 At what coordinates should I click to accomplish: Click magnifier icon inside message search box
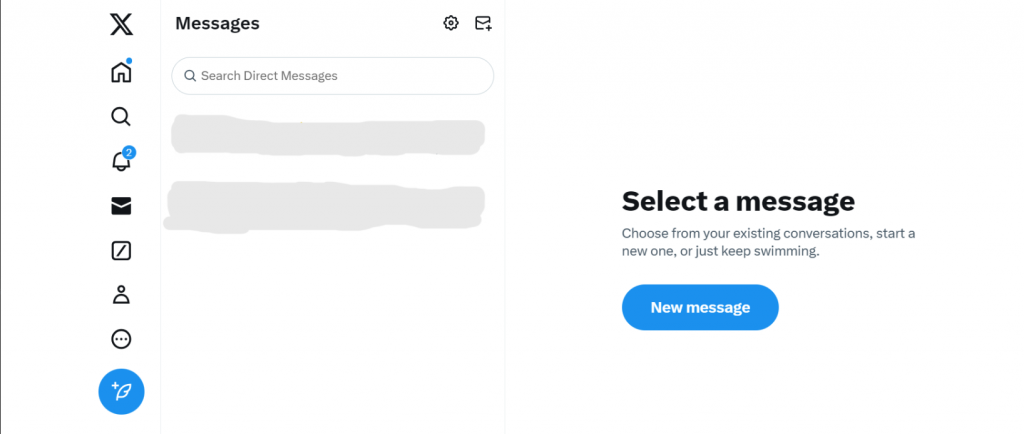tap(189, 76)
